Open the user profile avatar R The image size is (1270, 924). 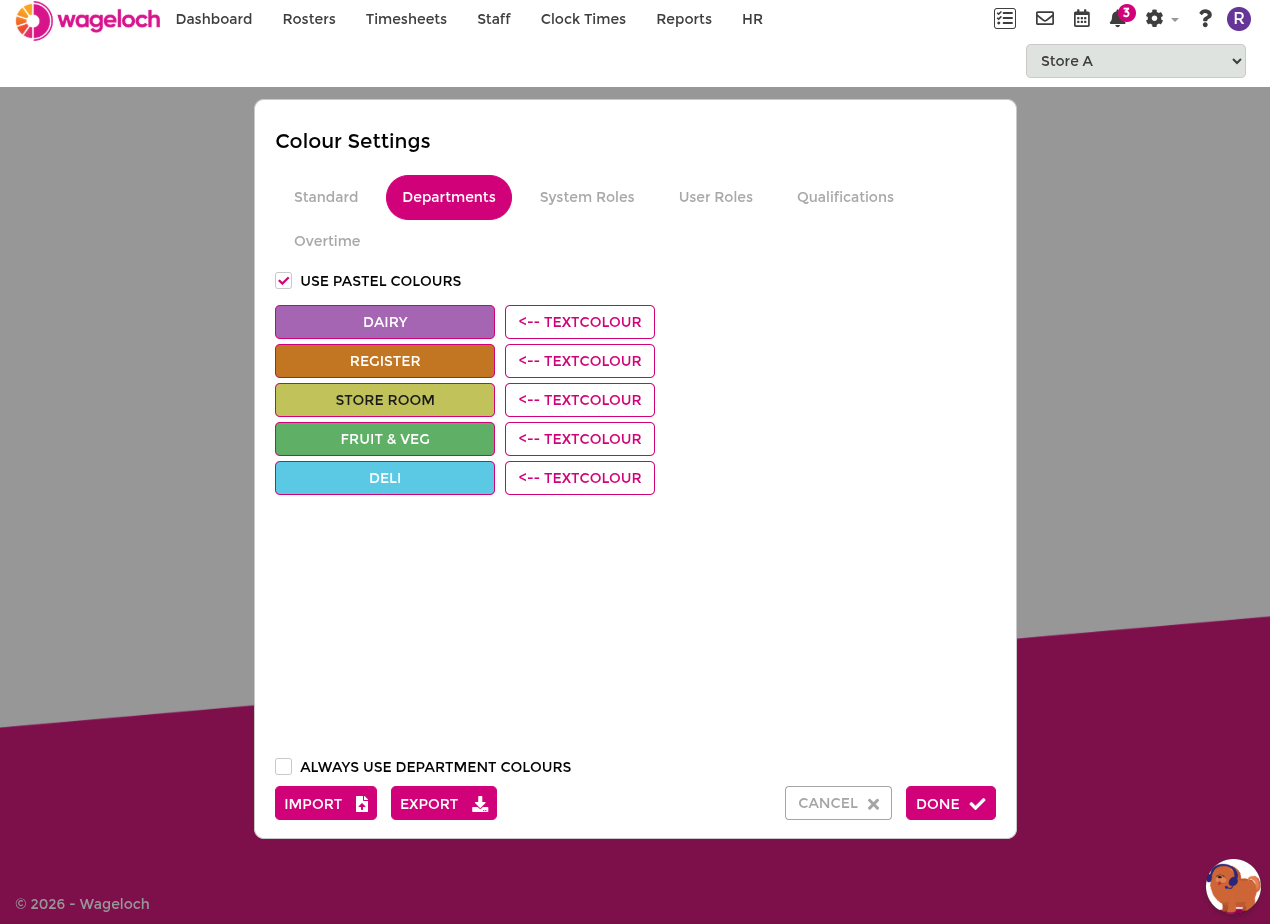[x=1239, y=18]
